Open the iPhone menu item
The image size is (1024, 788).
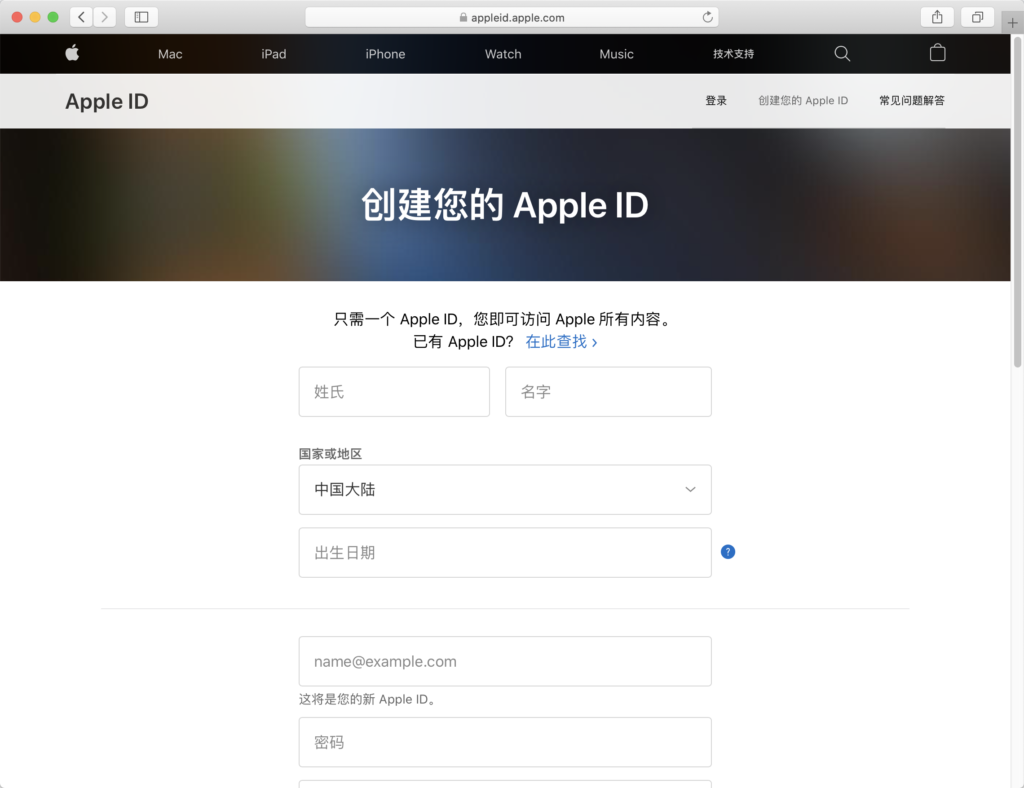tap(385, 54)
